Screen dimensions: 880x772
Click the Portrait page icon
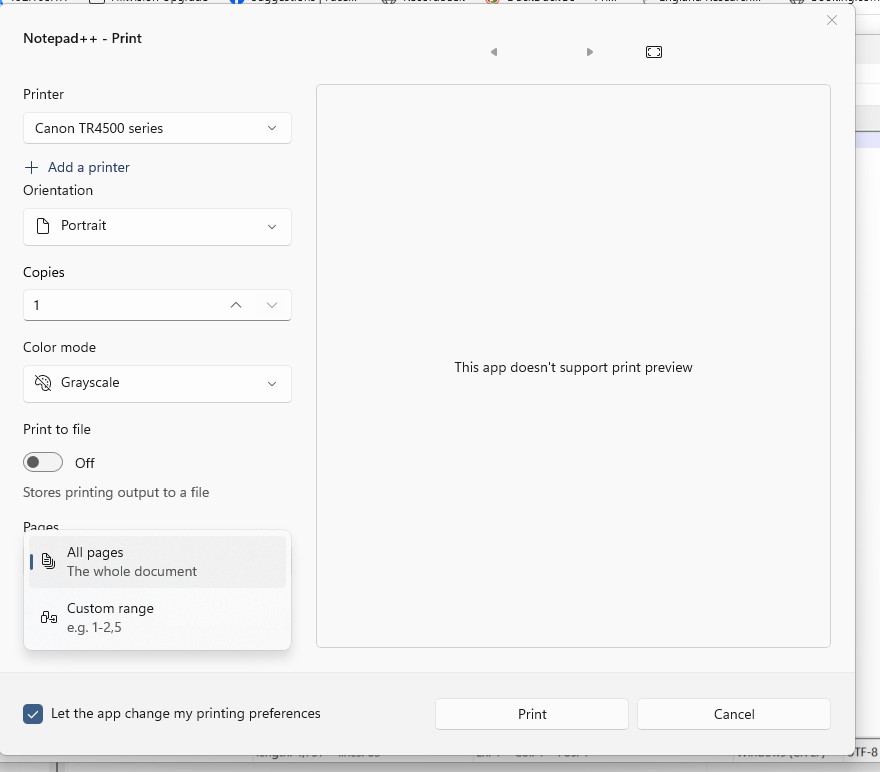tap(43, 226)
